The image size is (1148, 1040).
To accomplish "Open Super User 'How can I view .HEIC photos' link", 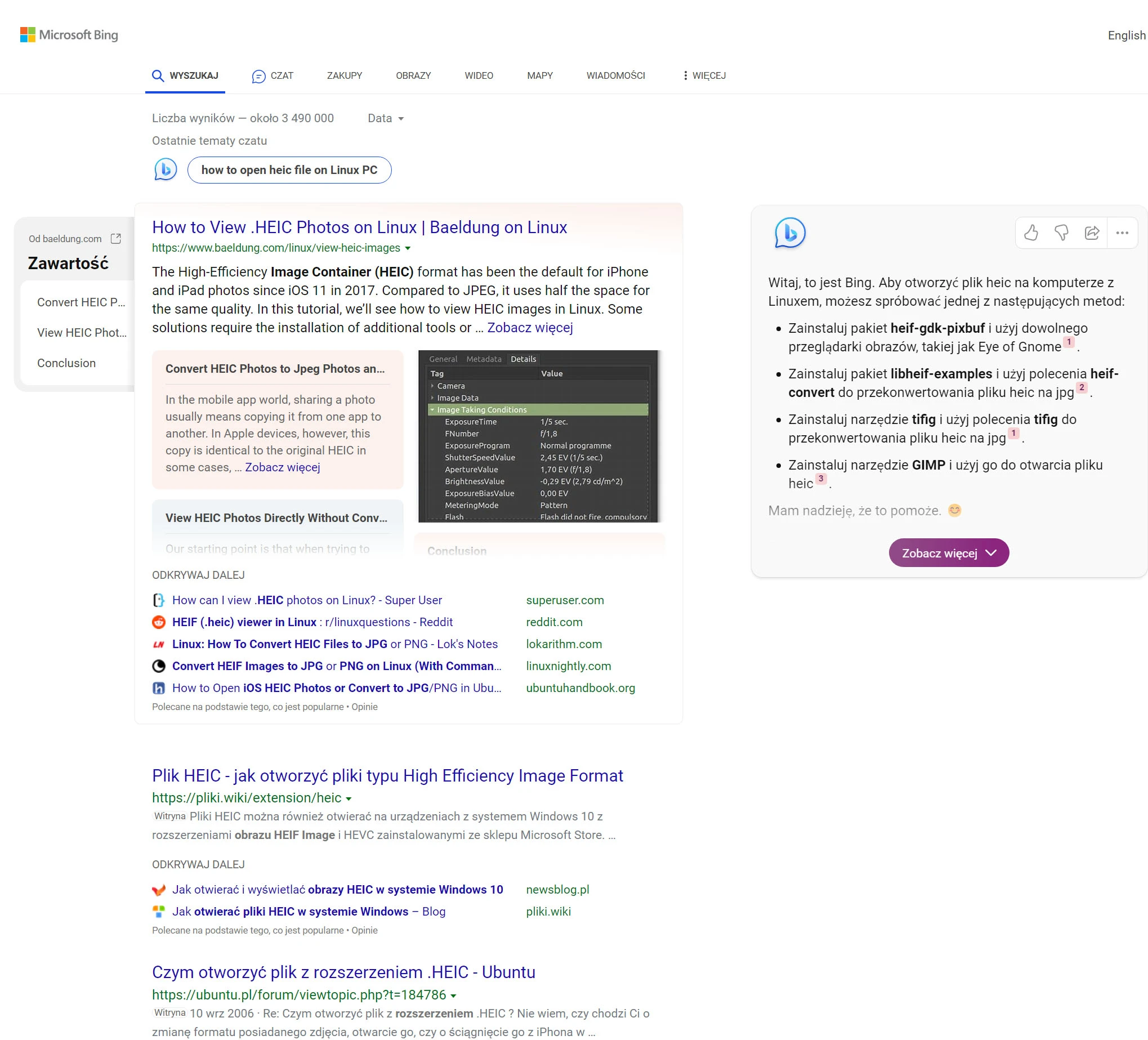I will (307, 600).
